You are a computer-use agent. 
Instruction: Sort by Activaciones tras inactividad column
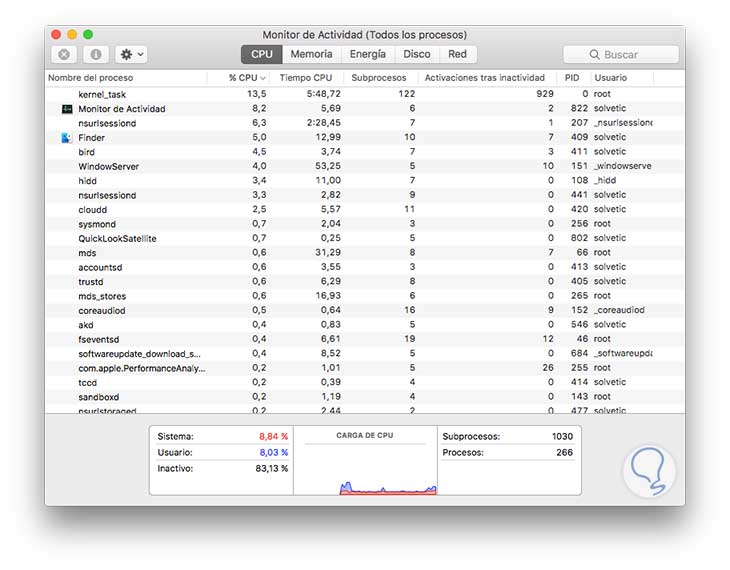(485, 78)
